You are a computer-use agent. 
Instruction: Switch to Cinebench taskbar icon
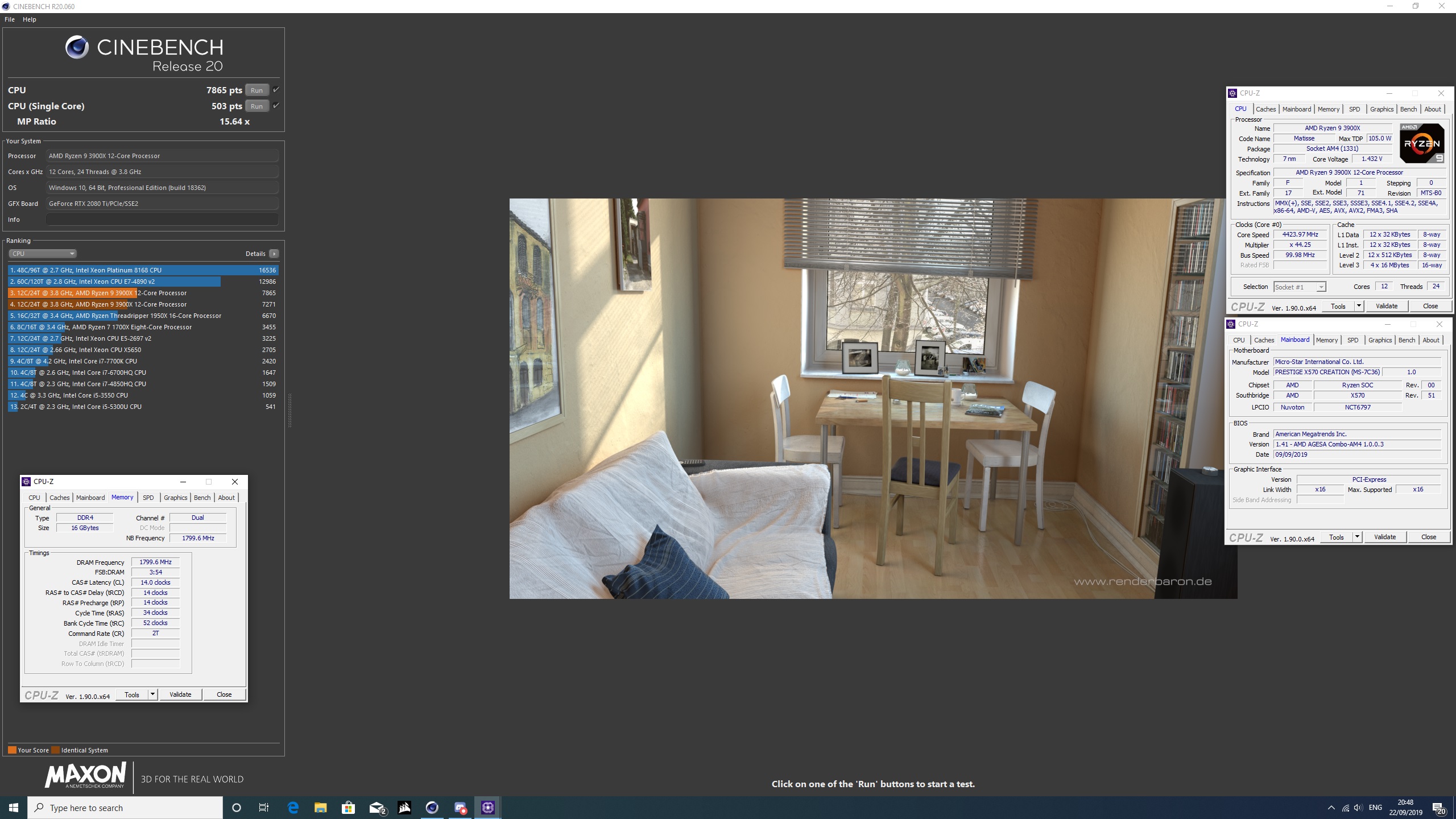[x=432, y=808]
